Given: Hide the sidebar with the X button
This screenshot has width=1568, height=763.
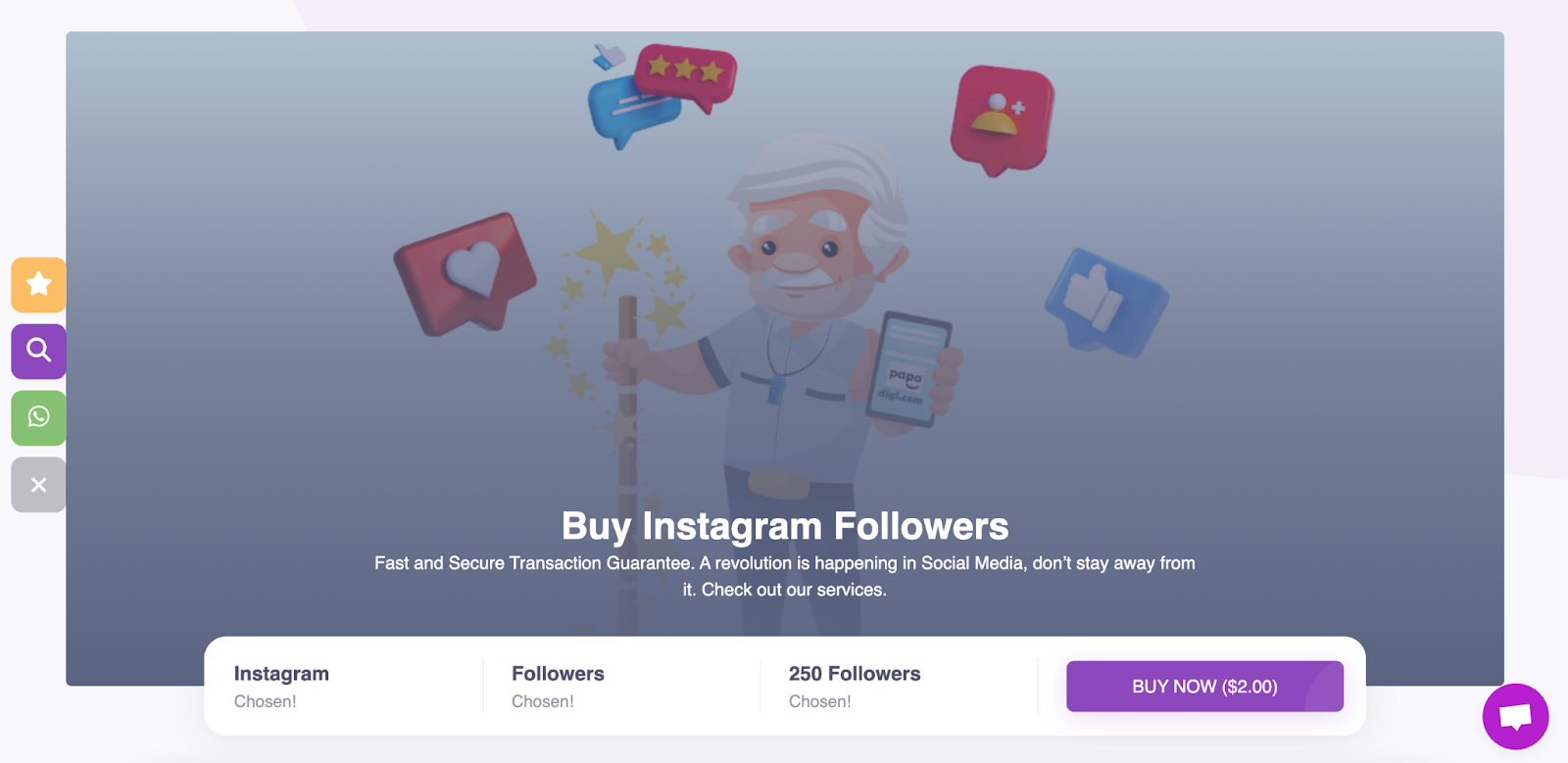Looking at the screenshot, I should point(38,485).
